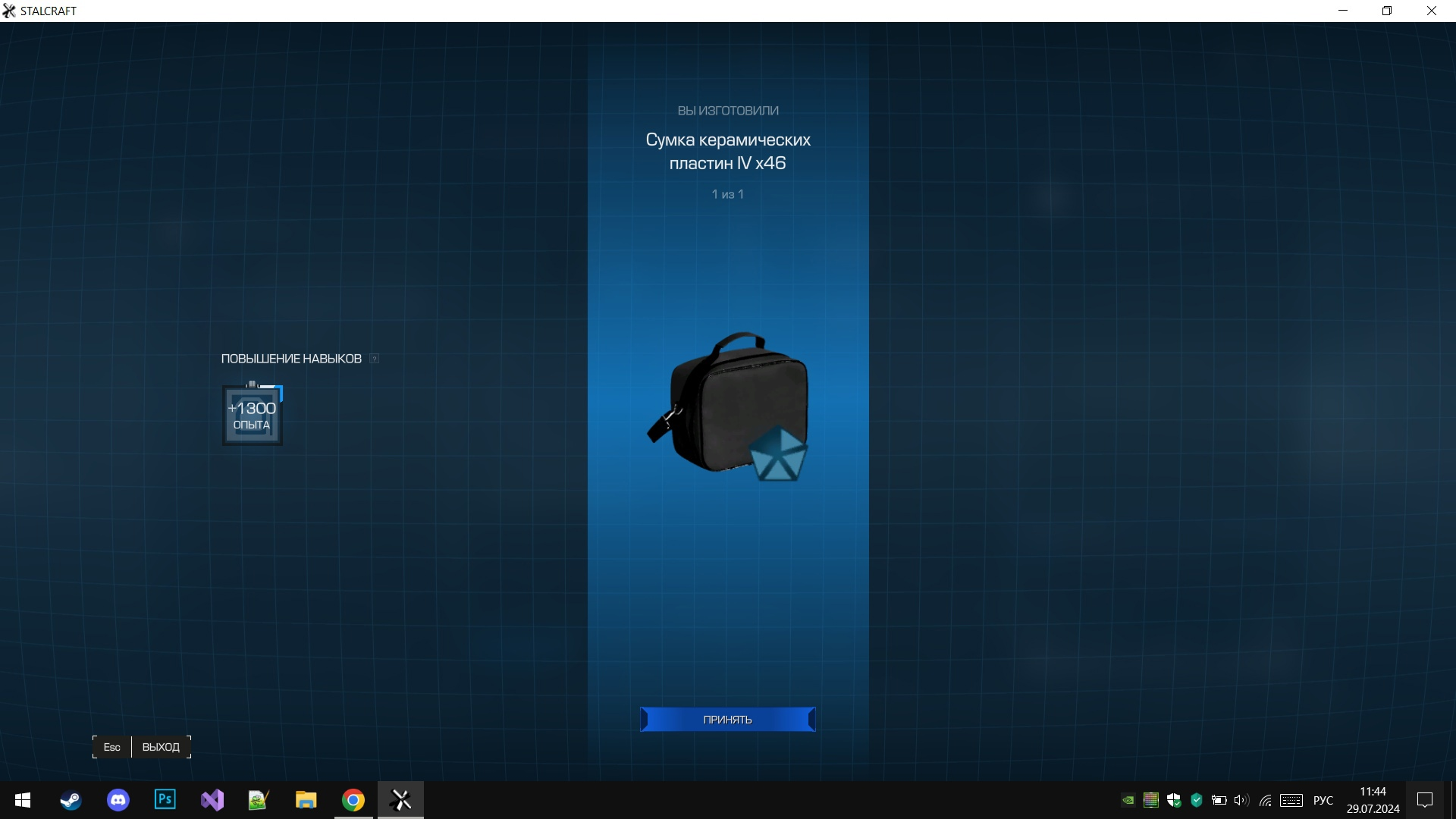
Task: Open the help icon beside ПОВЫШЕНИЕ НАВЫКОВ
Action: [x=374, y=359]
